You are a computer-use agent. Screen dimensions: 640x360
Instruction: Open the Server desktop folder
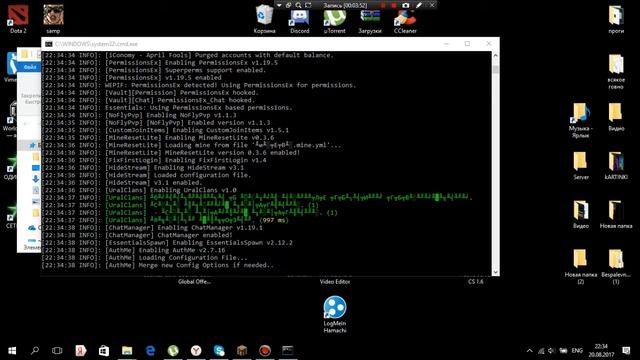coord(580,165)
